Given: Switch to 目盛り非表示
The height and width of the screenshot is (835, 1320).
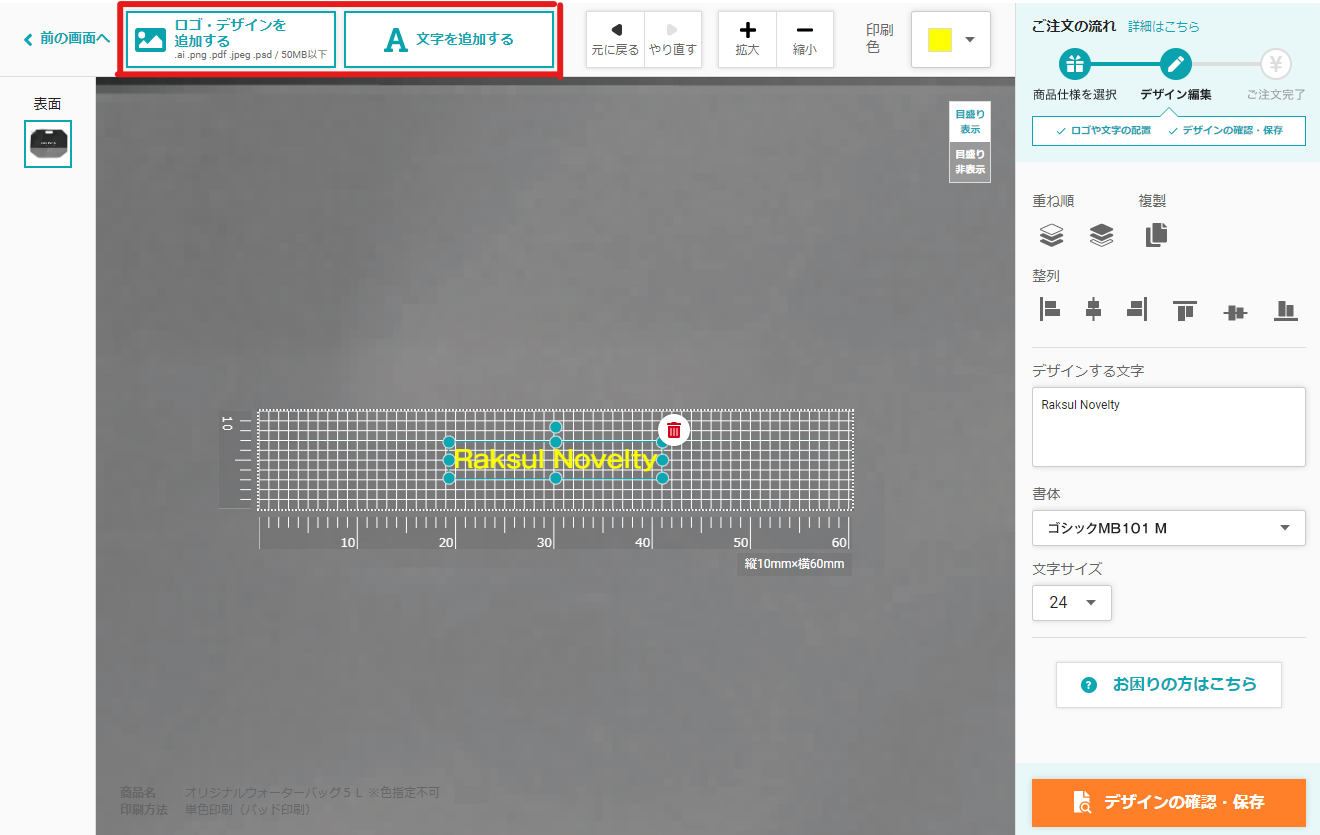Looking at the screenshot, I should 969,162.
